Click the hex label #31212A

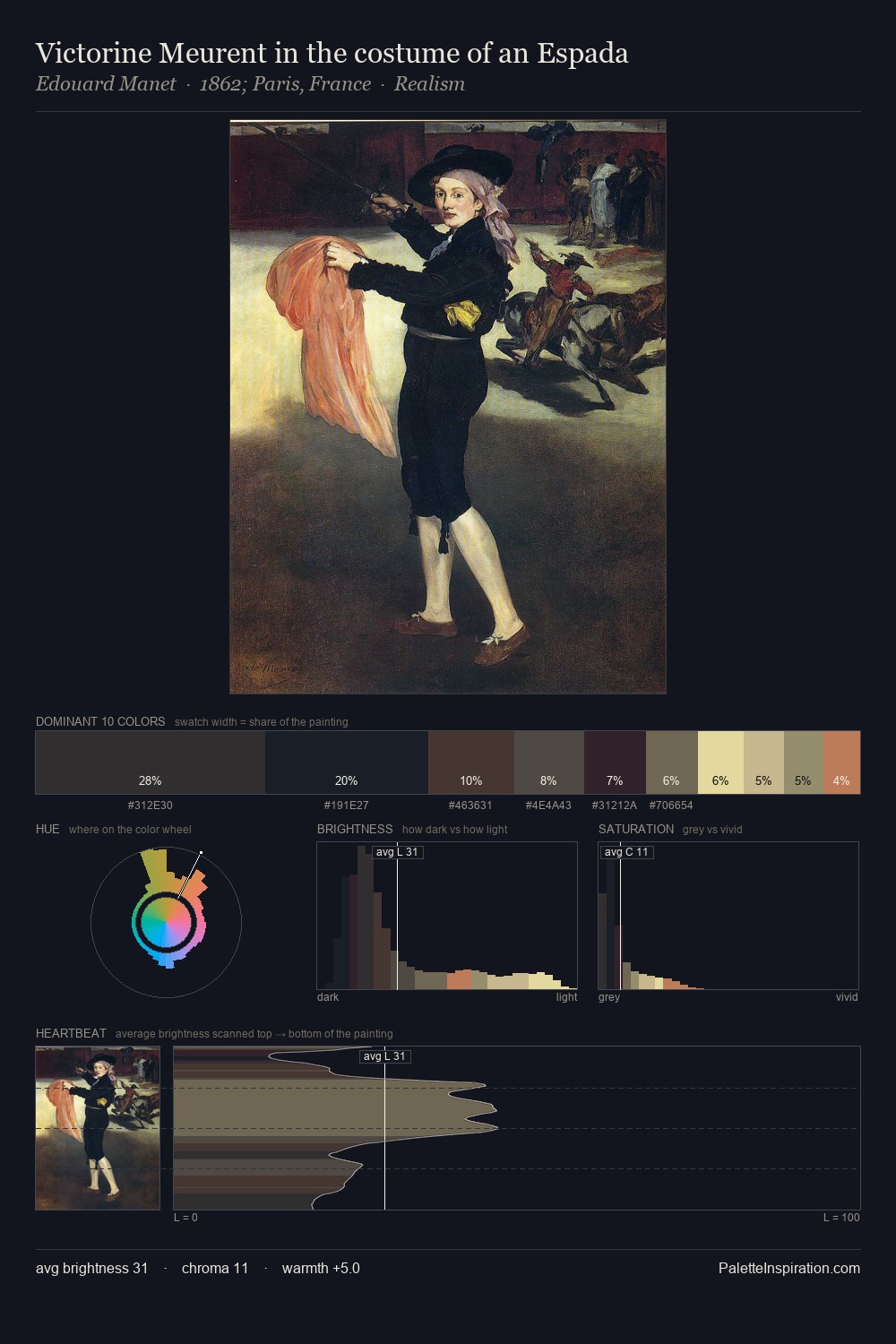click(615, 806)
